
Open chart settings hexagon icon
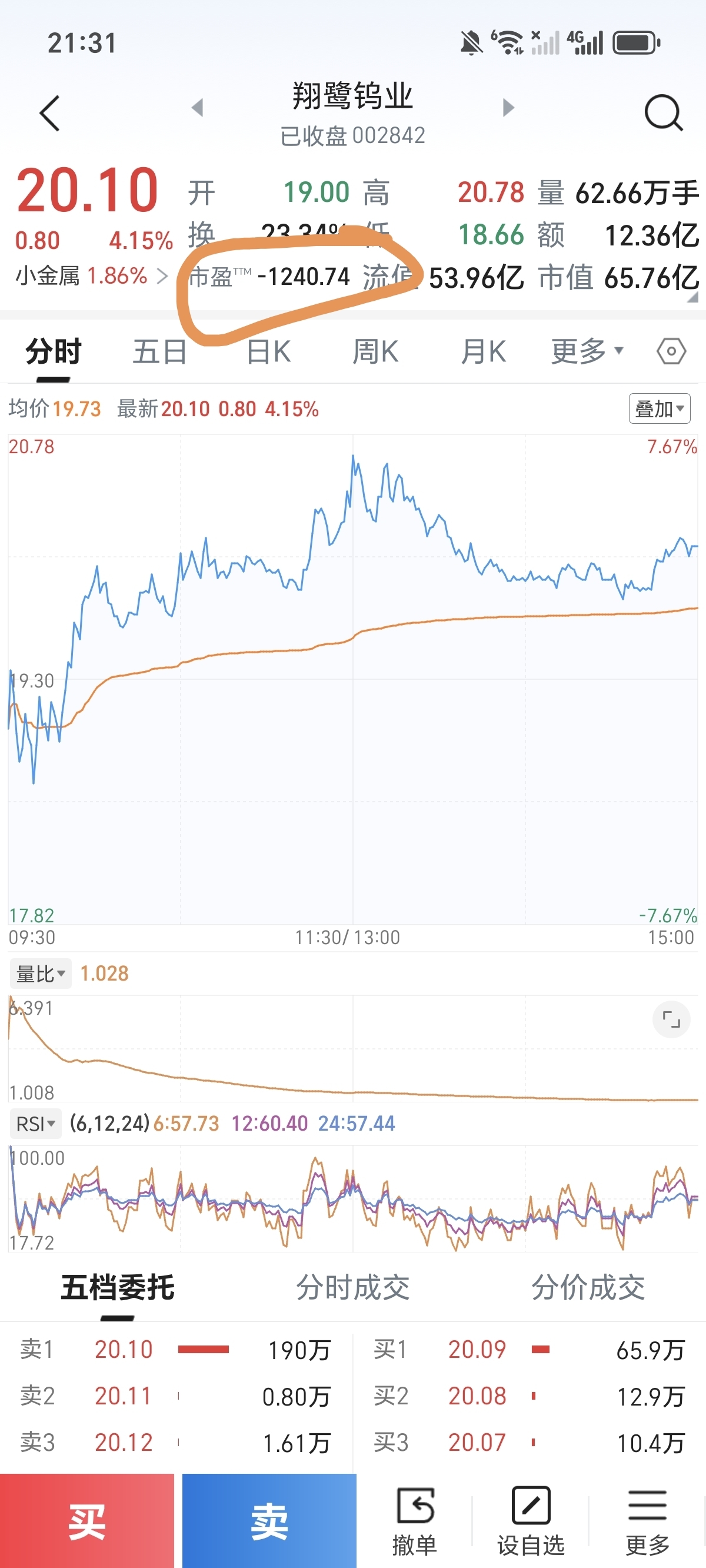pyautogui.click(x=671, y=351)
